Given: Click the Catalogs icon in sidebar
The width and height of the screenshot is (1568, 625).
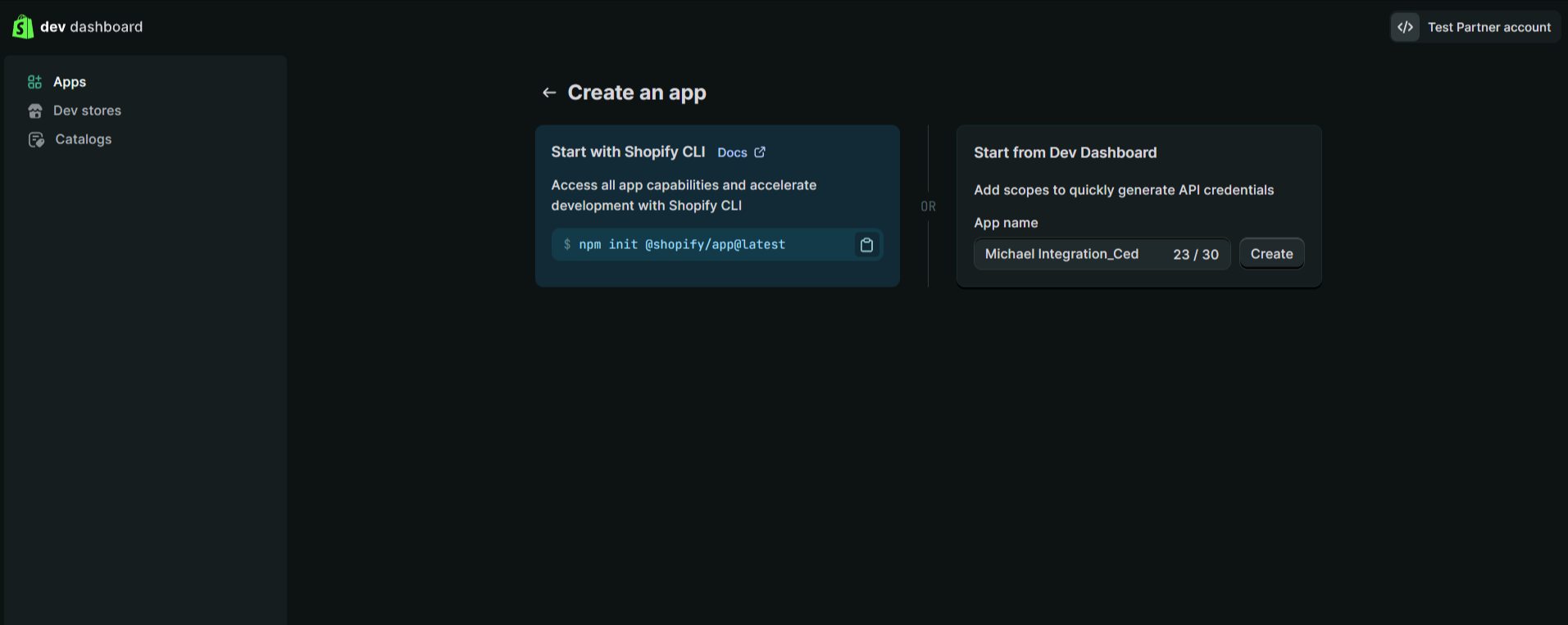Looking at the screenshot, I should click(x=36, y=140).
